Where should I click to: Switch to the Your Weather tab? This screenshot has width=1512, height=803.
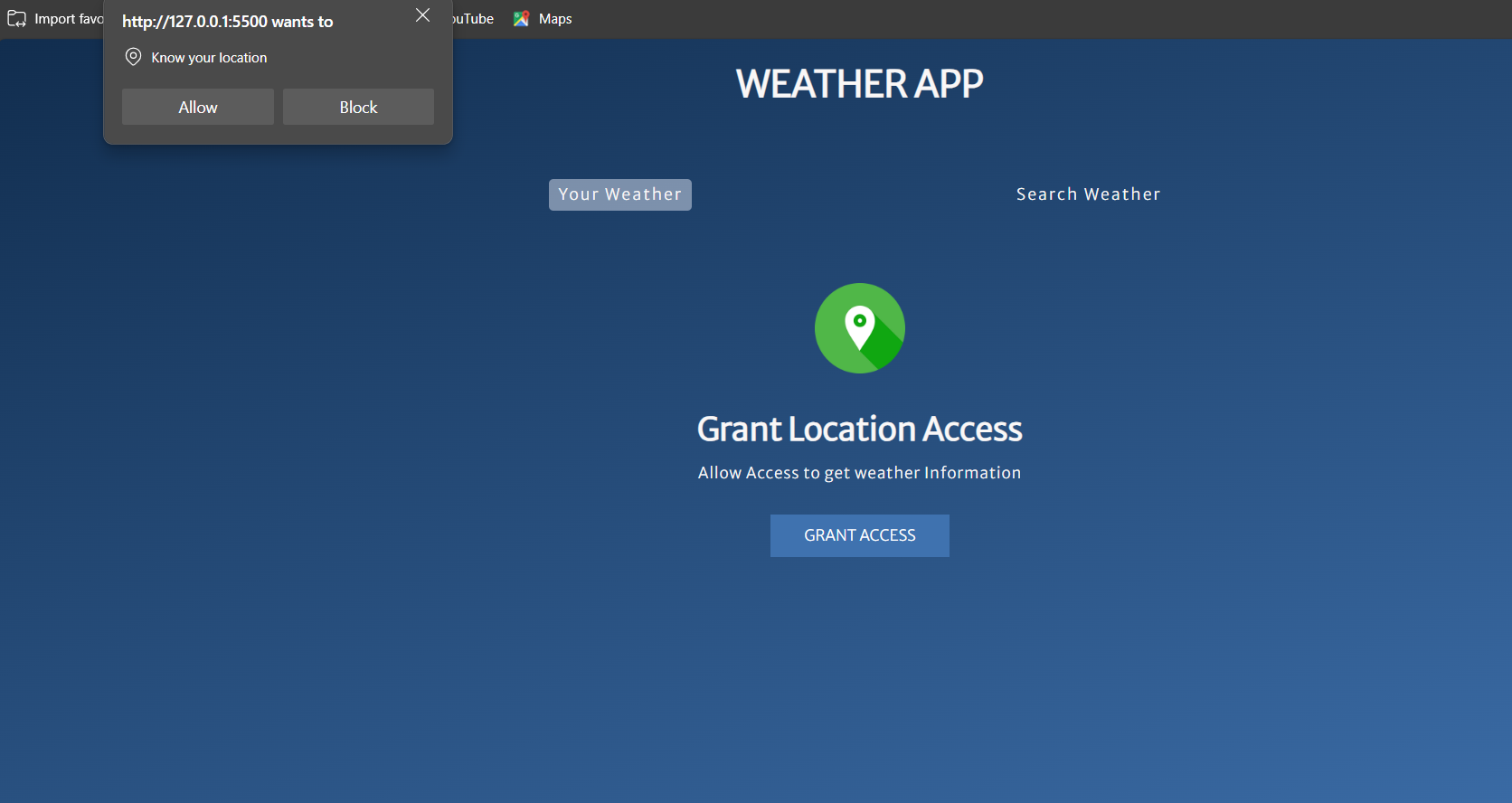619,194
